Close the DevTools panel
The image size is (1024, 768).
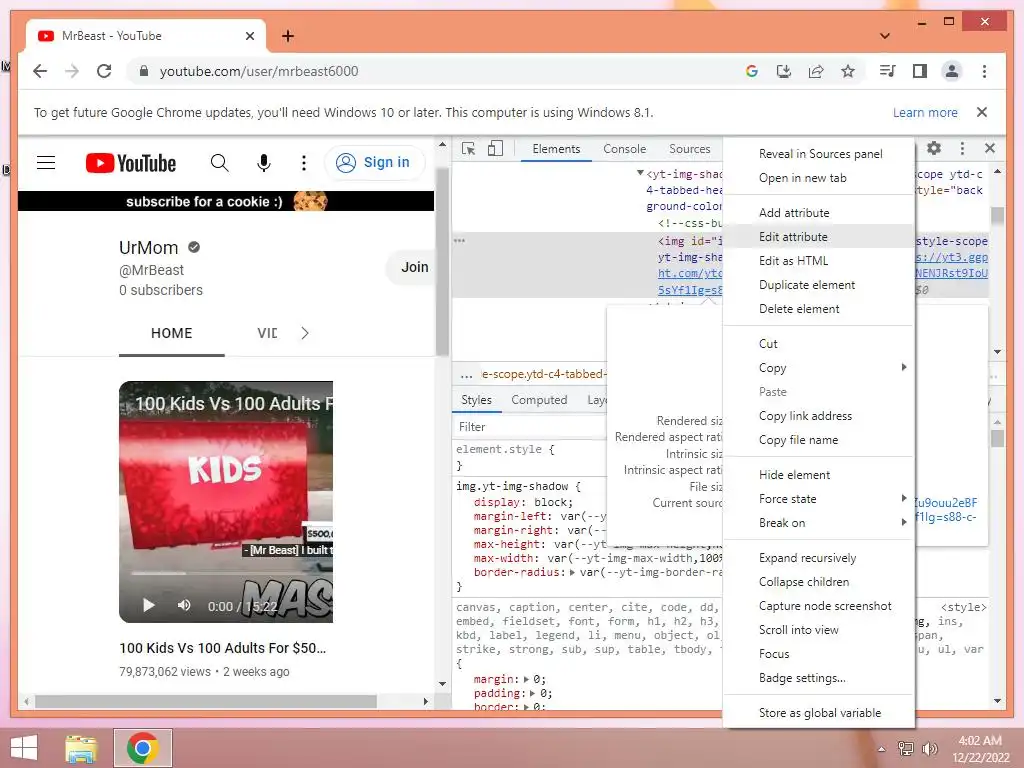tap(990, 148)
